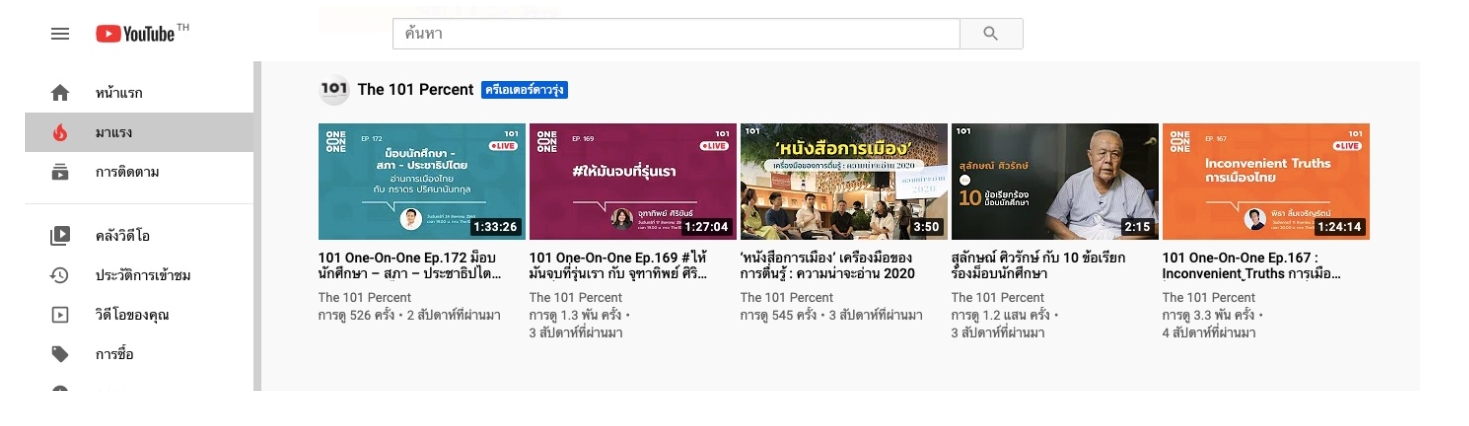Open the Library icon in sidebar
This screenshot has height=426, width=1469.
click(60, 236)
